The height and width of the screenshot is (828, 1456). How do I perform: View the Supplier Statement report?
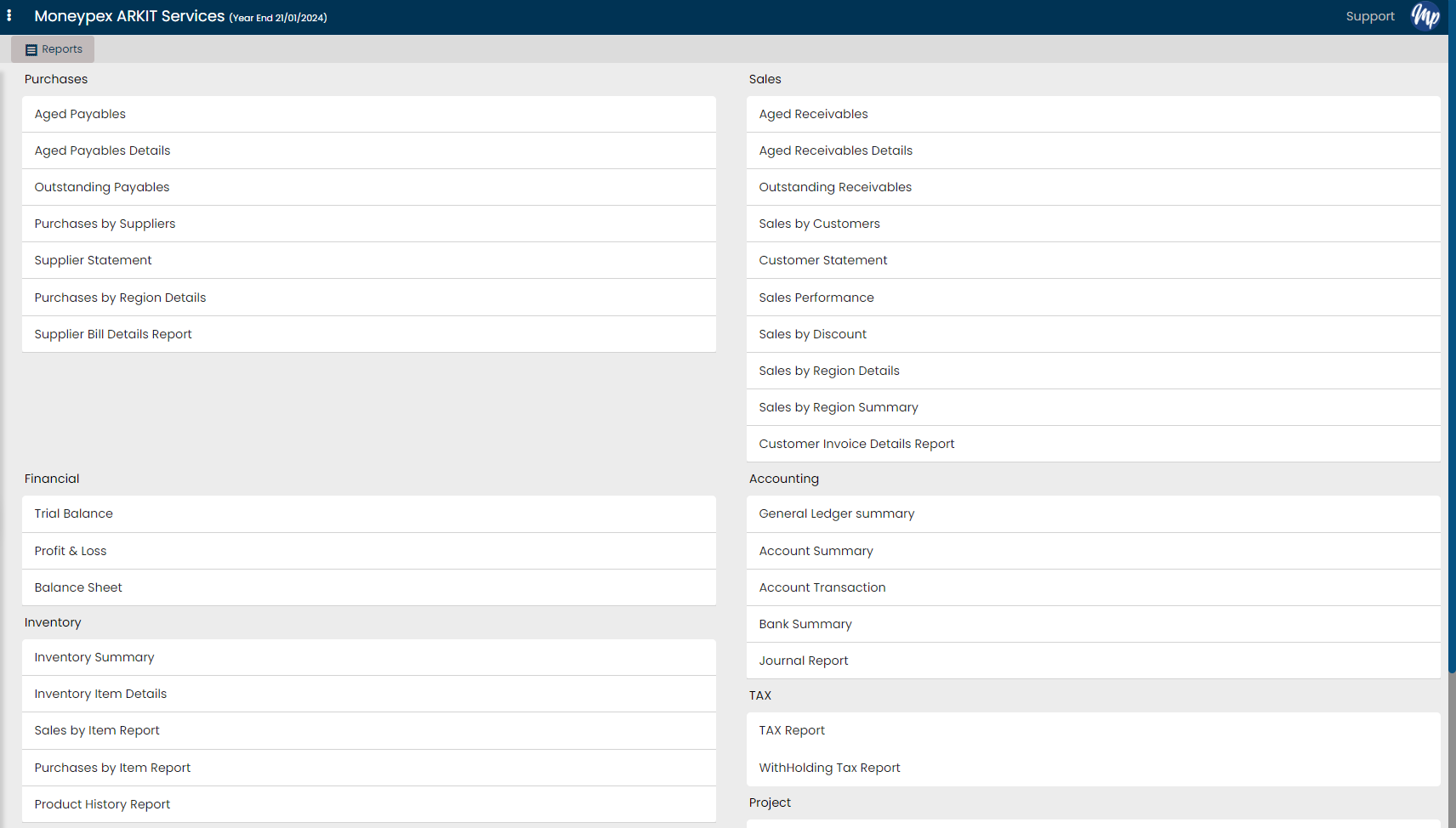[x=93, y=260]
